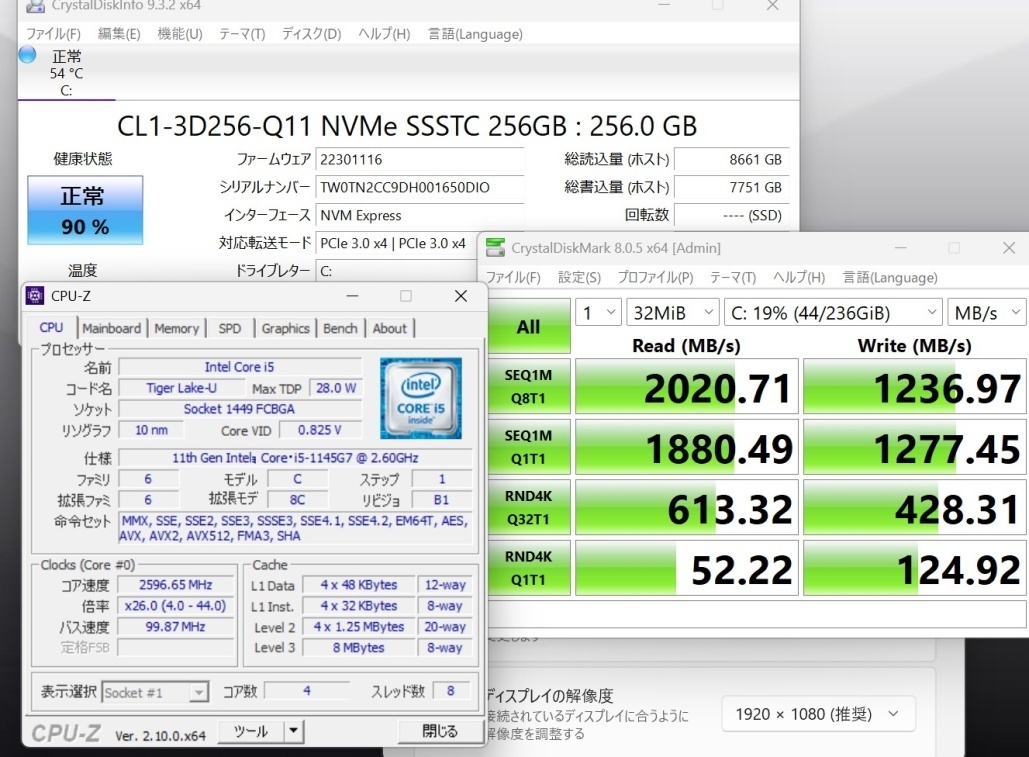Open プロファイル(P) menu in CrystalDiskMark
The image size is (1029, 757).
click(x=656, y=277)
